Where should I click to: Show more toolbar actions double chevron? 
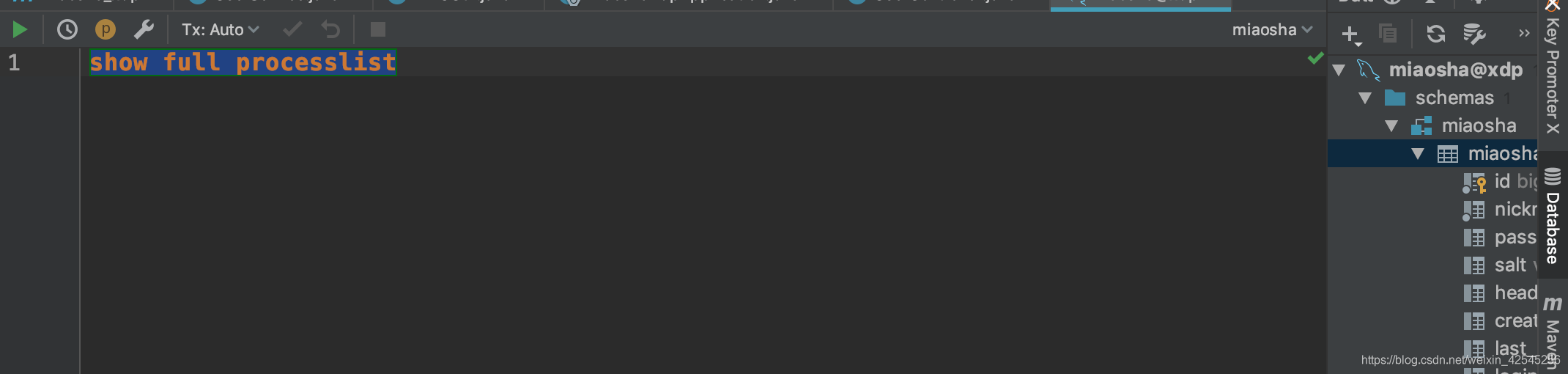[x=1524, y=34]
